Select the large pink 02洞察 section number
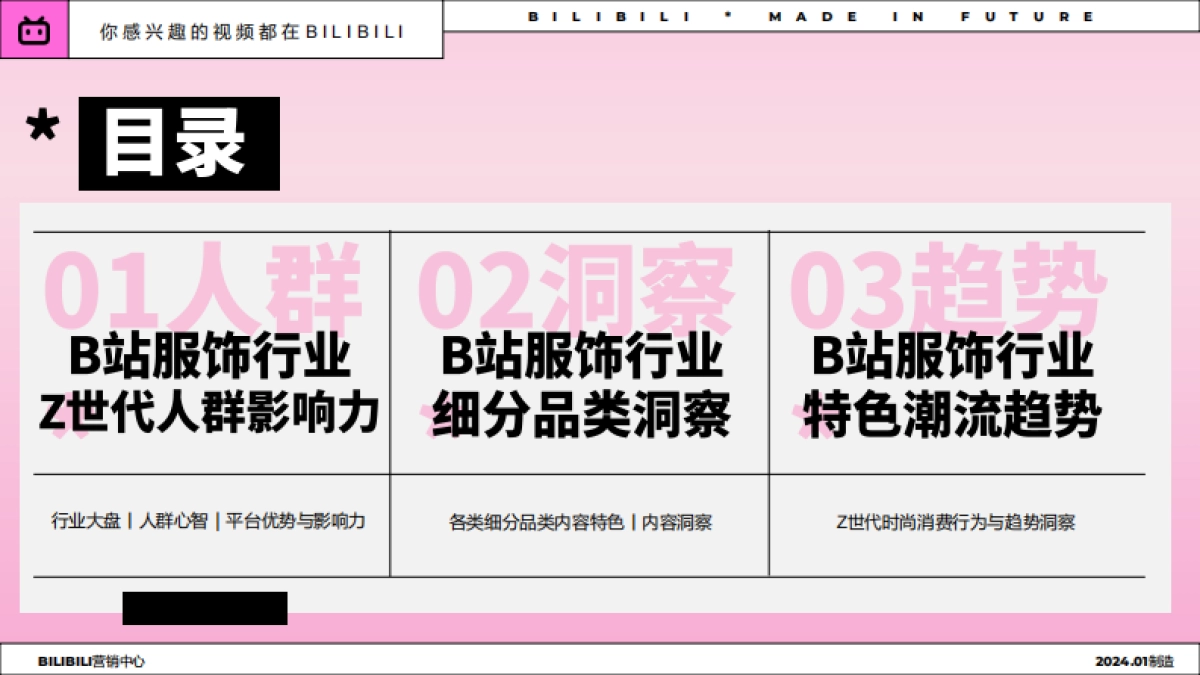The height and width of the screenshot is (675, 1200). (580, 287)
